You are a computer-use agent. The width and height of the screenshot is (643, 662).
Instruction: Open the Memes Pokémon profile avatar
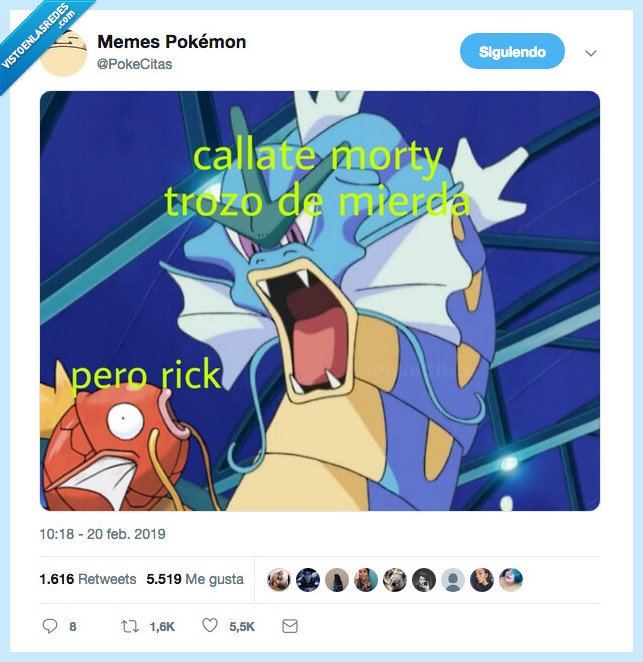point(63,52)
